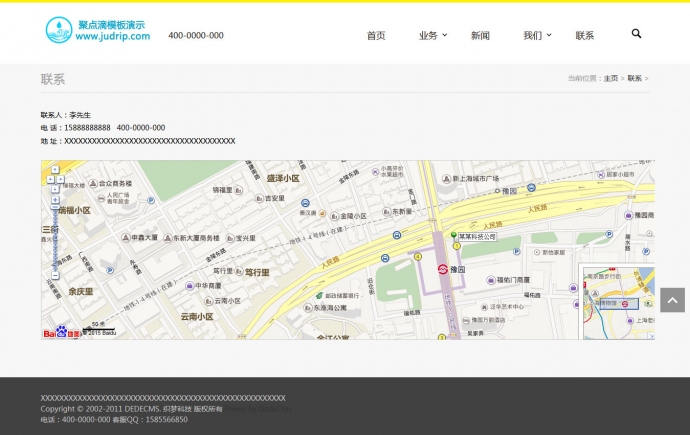Click the 余庆里 map label
690x435 pixels.
coord(81,292)
